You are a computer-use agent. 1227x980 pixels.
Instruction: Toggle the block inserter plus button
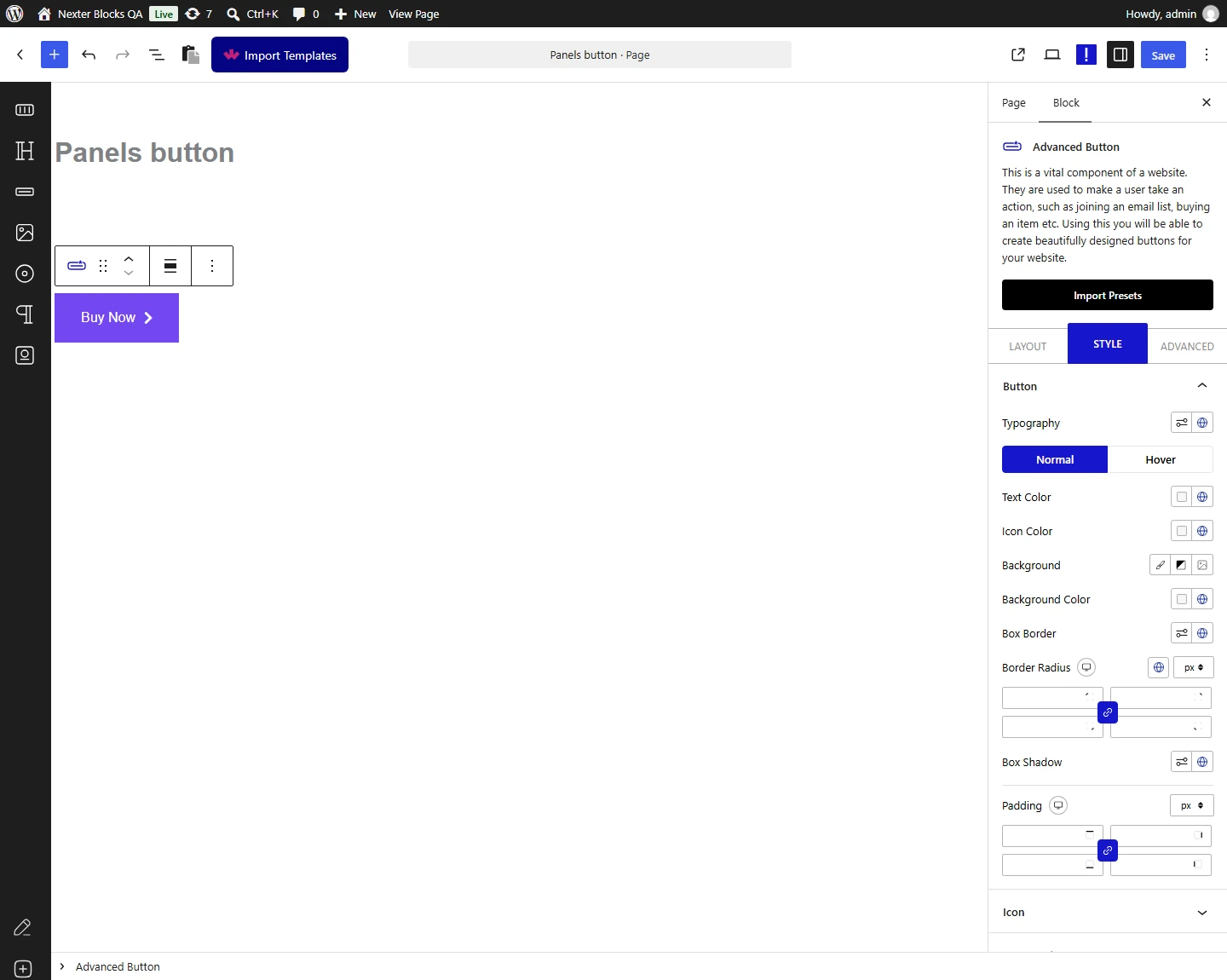55,55
